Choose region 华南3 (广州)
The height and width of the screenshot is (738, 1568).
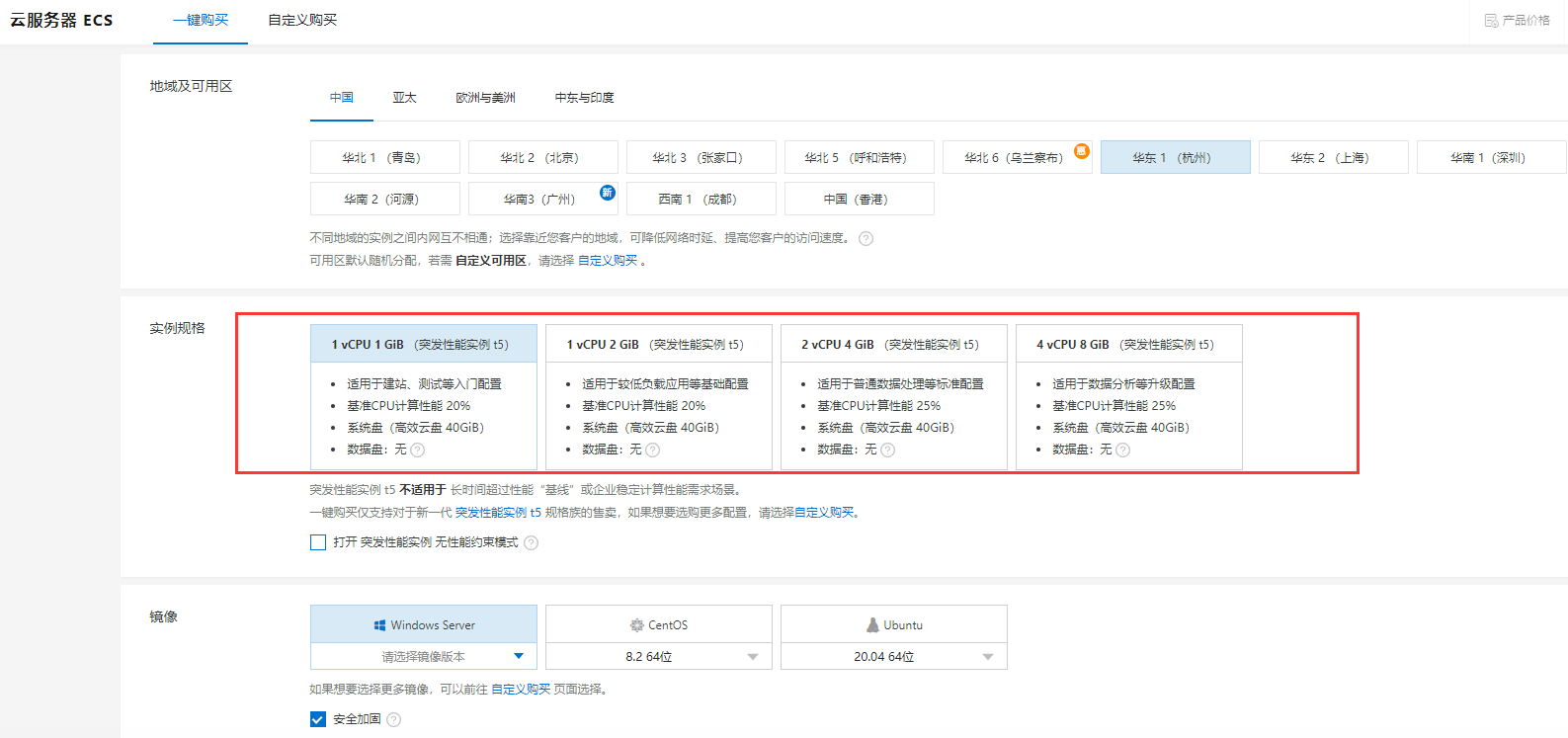[543, 199]
